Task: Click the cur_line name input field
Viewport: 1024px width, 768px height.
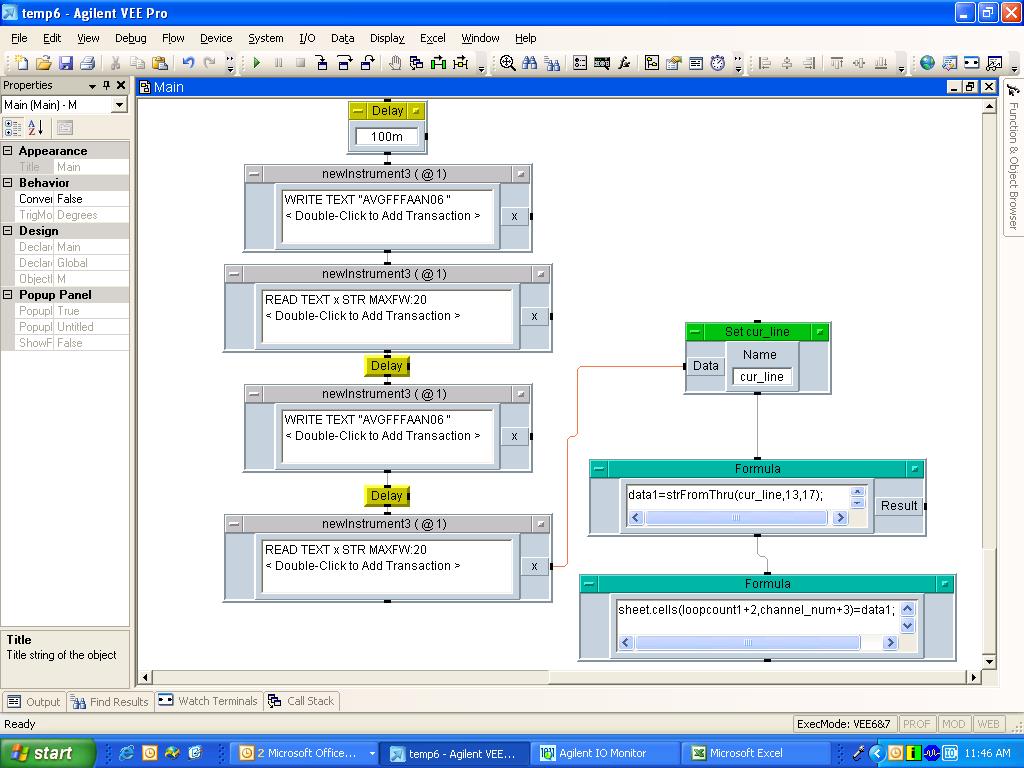Action: tap(762, 377)
